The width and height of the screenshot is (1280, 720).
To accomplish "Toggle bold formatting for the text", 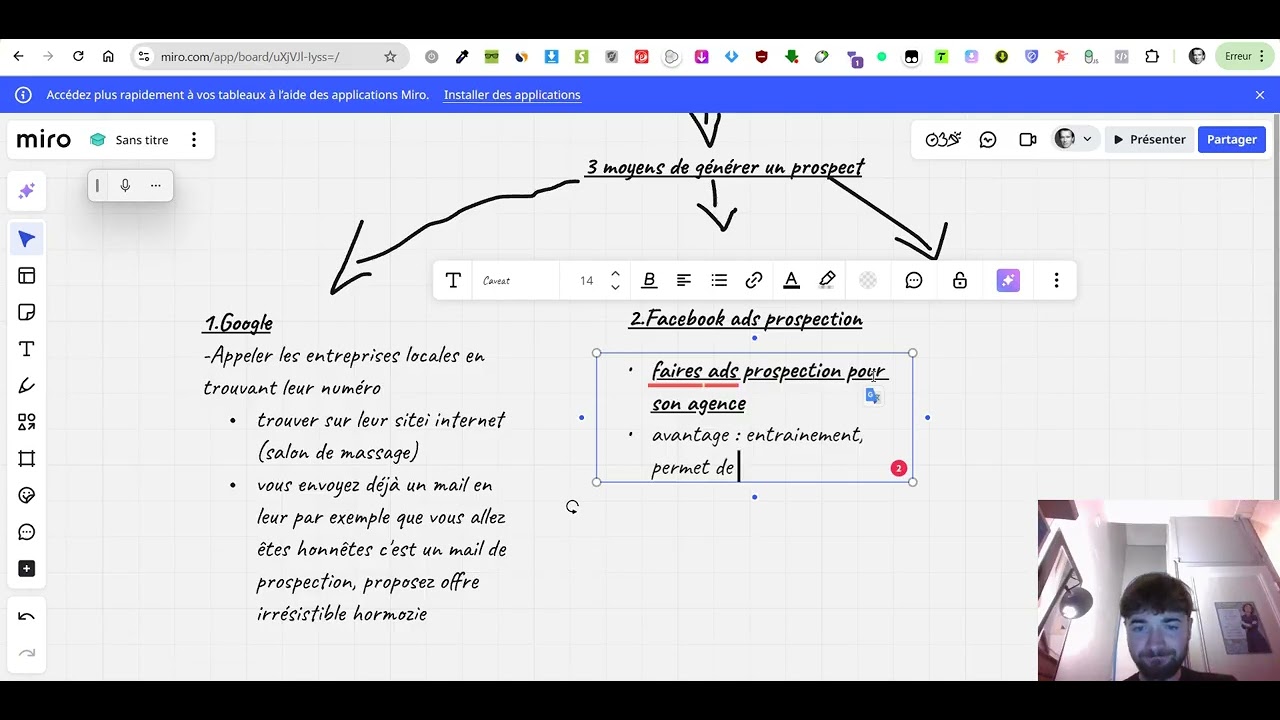I will pyautogui.click(x=649, y=281).
